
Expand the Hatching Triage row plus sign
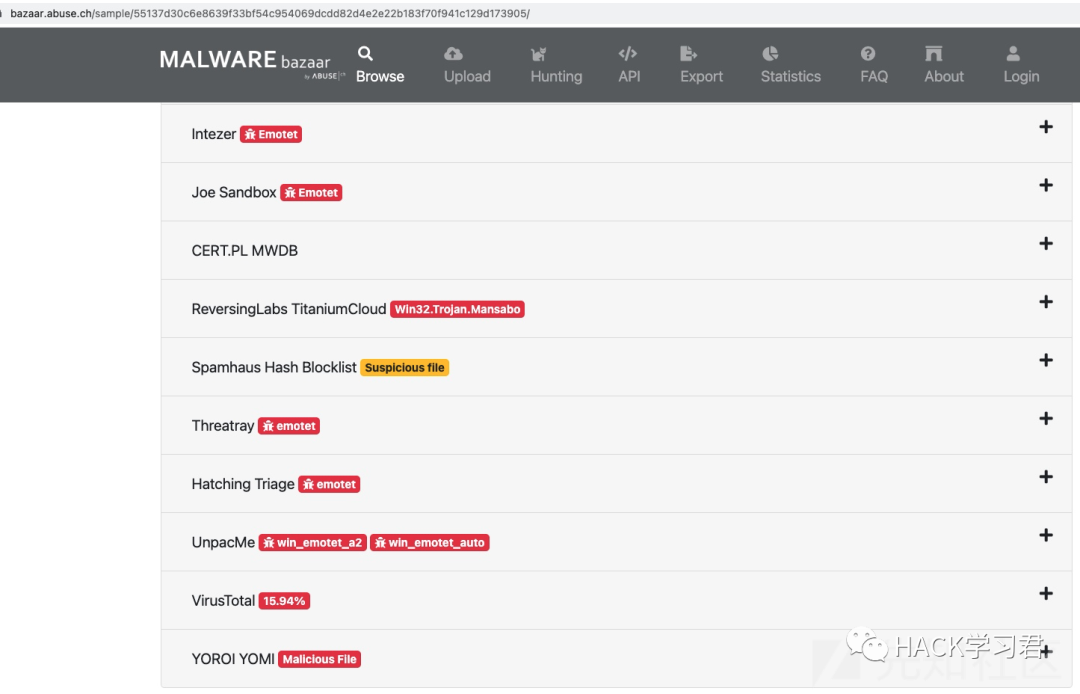tap(1046, 476)
